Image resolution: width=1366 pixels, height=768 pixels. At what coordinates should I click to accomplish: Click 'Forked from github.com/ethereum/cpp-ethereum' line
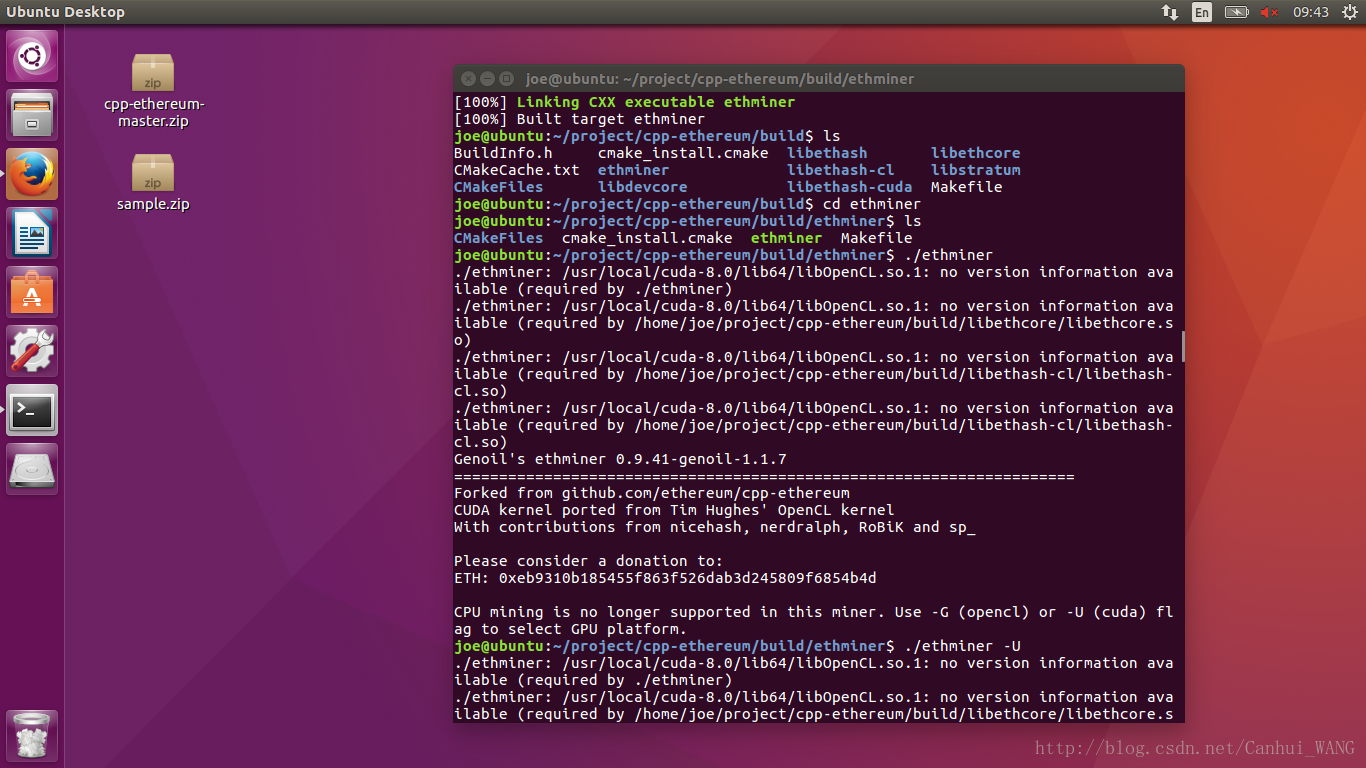pyautogui.click(x=651, y=493)
